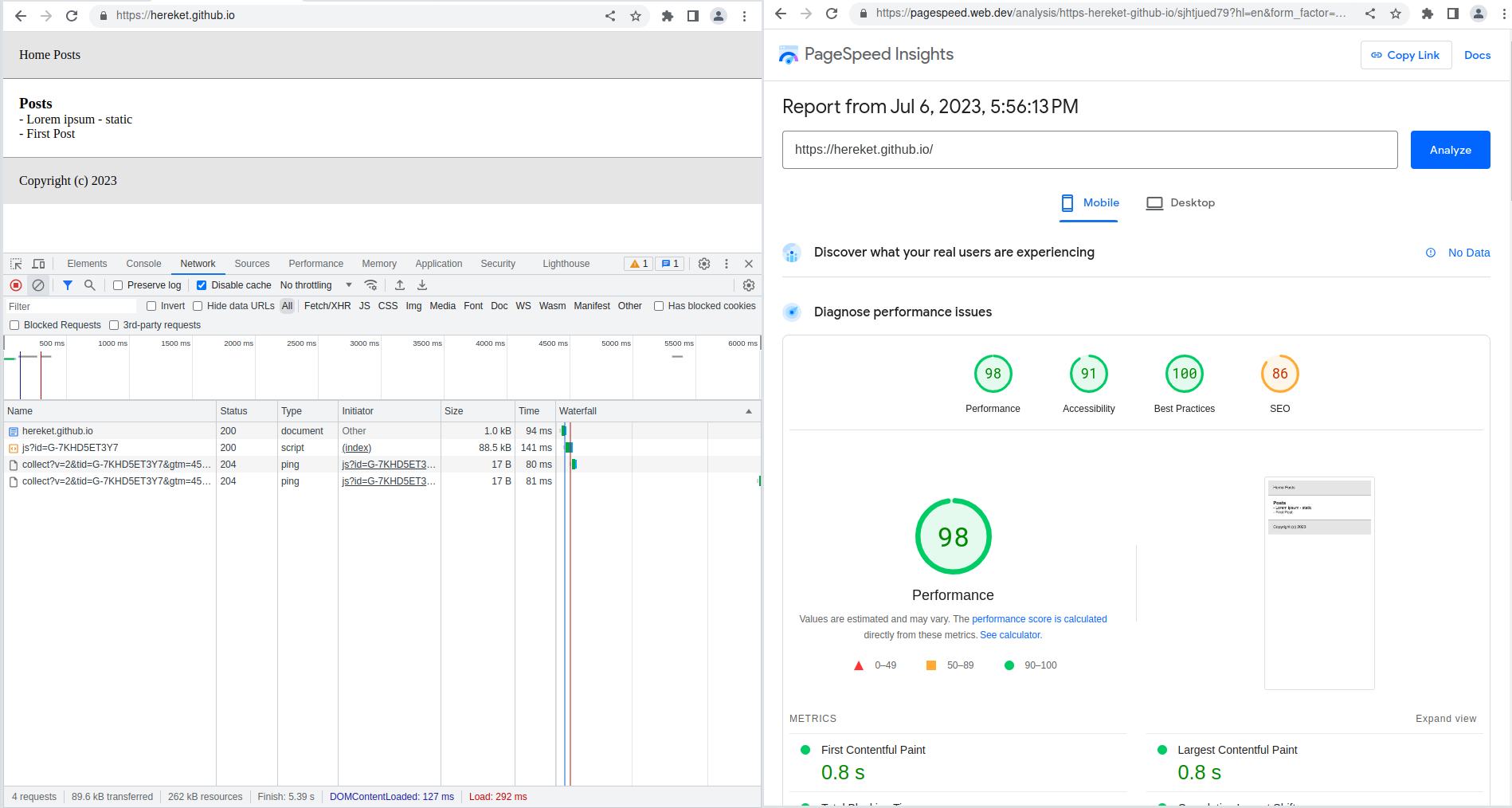Focus the network Filter input field
Viewport: 1512px width, 808px height.
tap(72, 307)
